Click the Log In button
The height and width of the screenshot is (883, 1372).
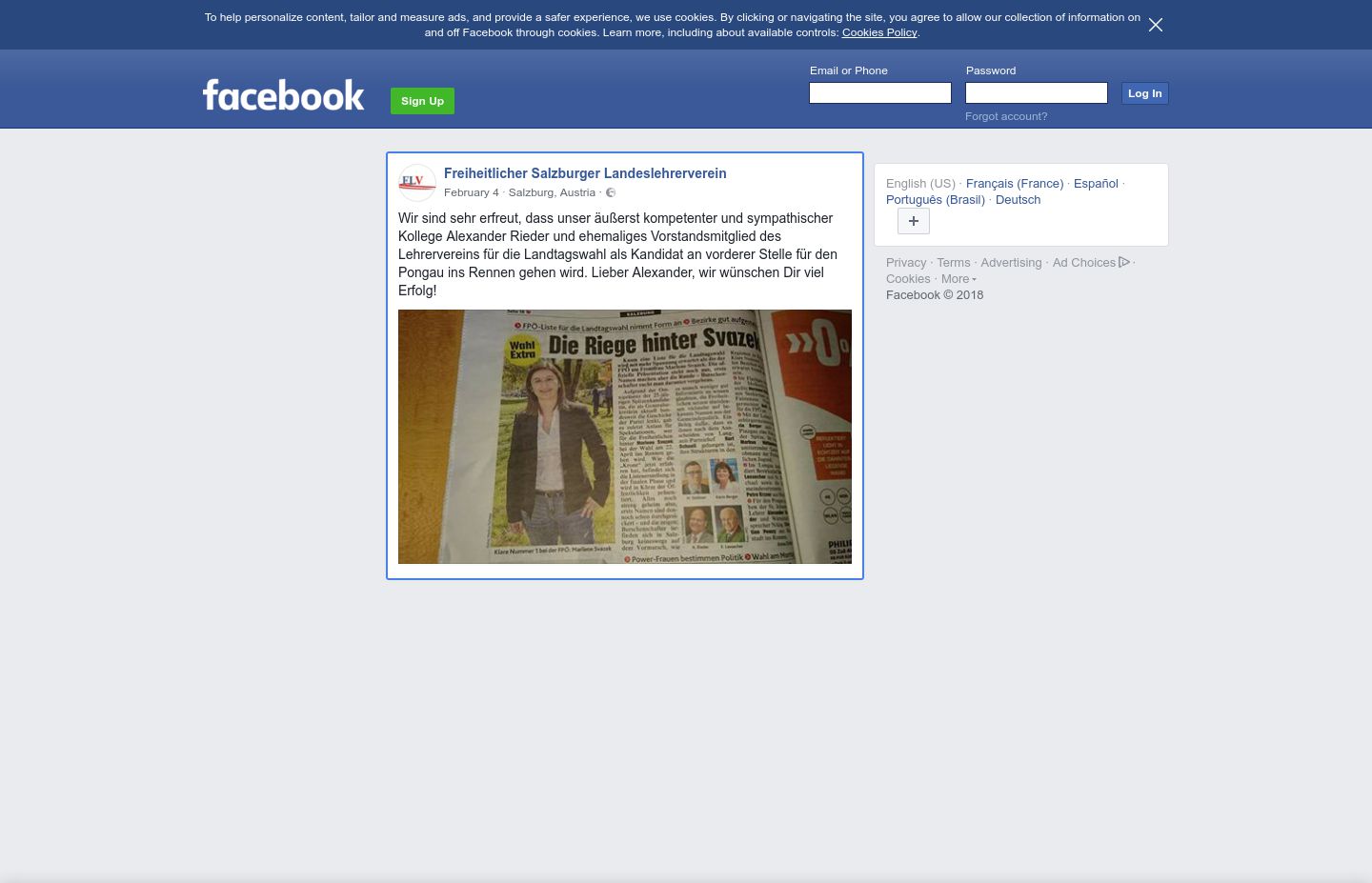click(x=1144, y=93)
